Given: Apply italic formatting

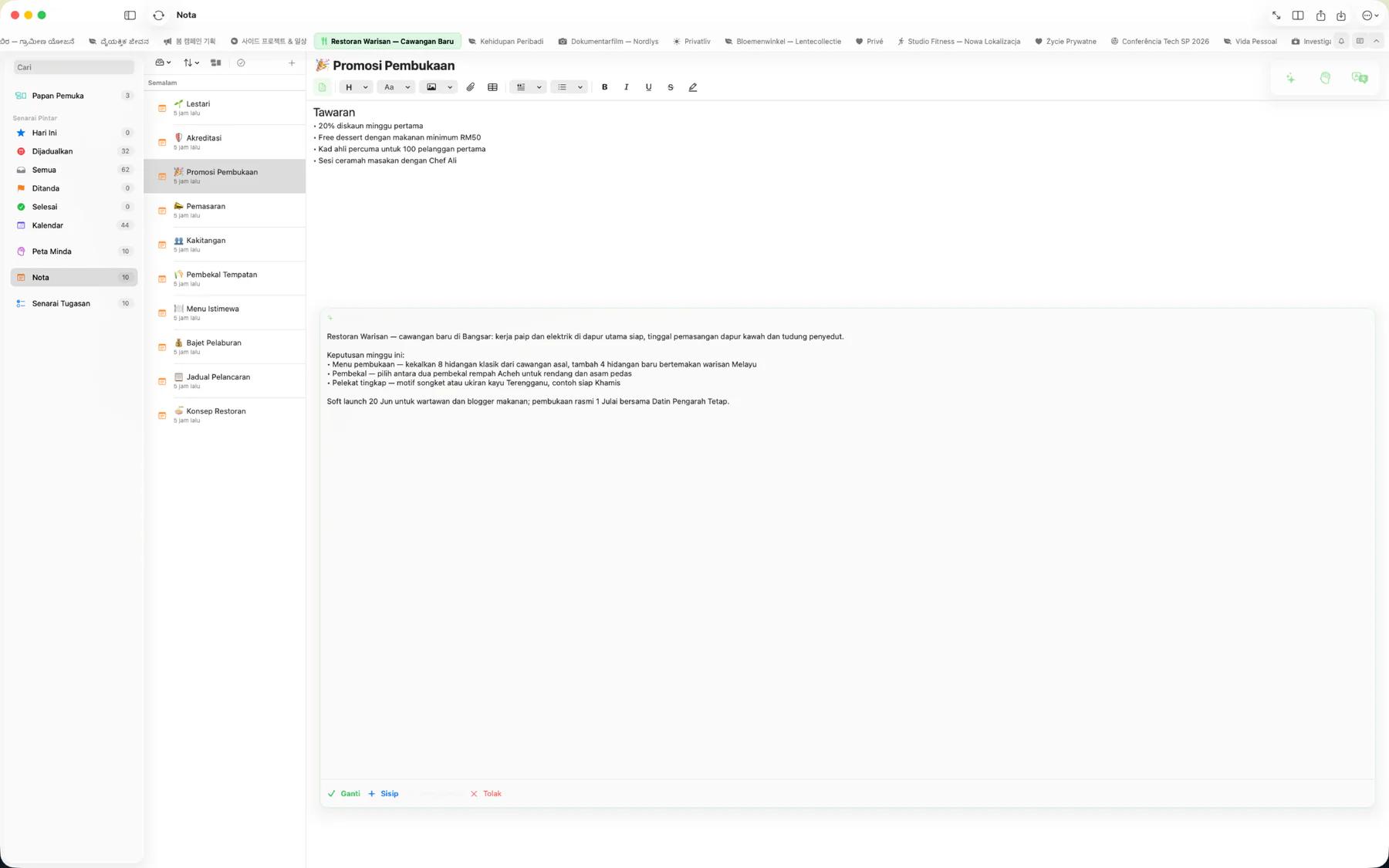Looking at the screenshot, I should pyautogui.click(x=627, y=87).
